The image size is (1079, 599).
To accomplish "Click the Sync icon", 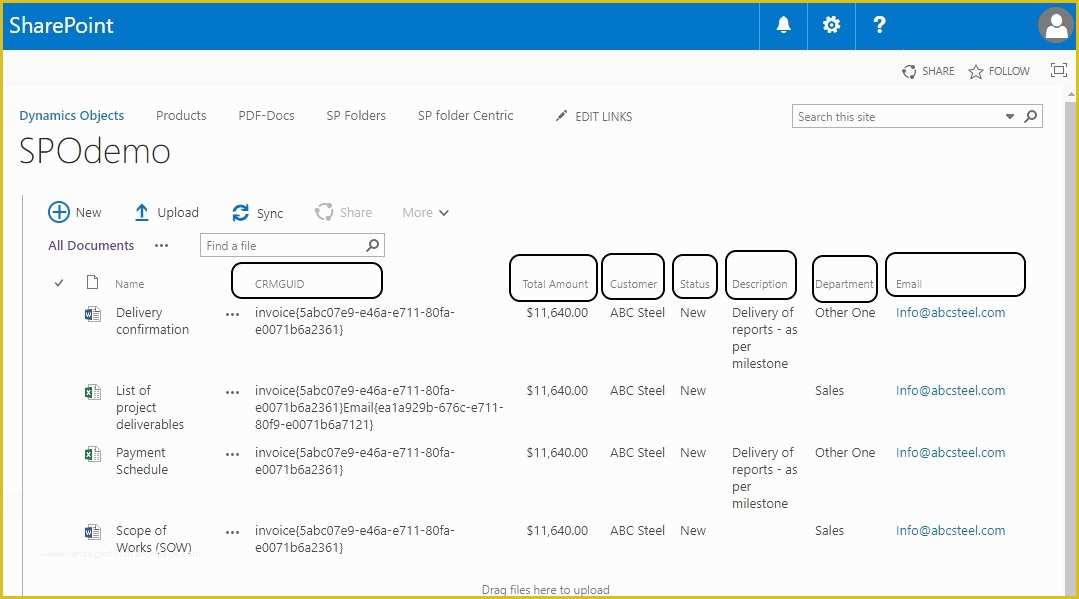I will pos(240,213).
